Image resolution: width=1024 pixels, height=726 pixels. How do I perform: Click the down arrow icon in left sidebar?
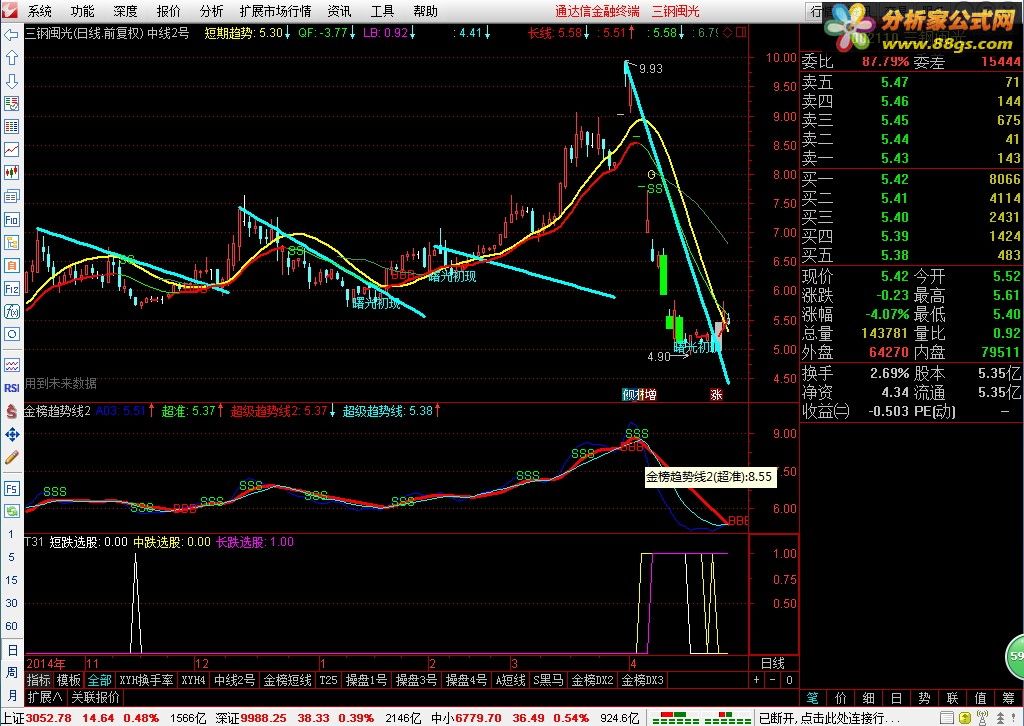click(x=11, y=81)
